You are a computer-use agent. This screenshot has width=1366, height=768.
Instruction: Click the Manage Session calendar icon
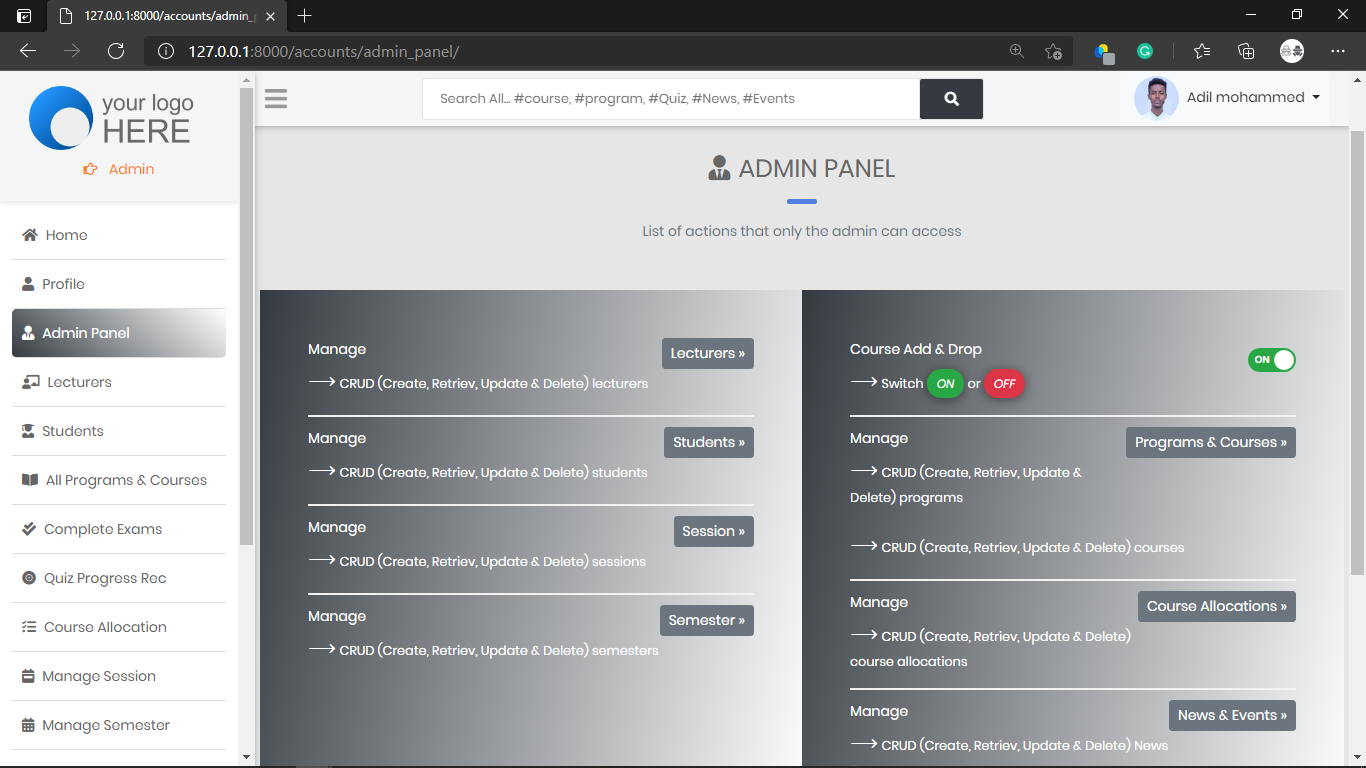[x=28, y=676]
